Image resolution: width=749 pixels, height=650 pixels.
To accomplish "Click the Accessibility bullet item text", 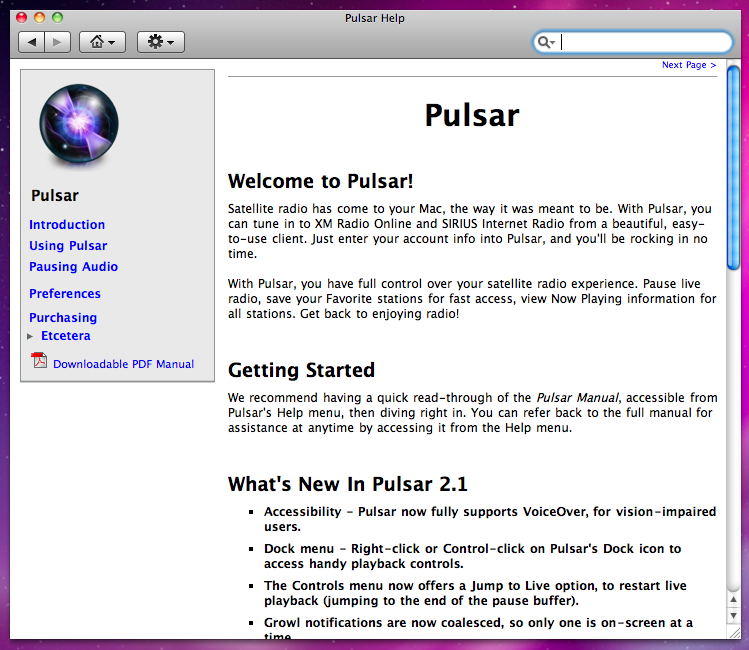I will click(x=490, y=519).
